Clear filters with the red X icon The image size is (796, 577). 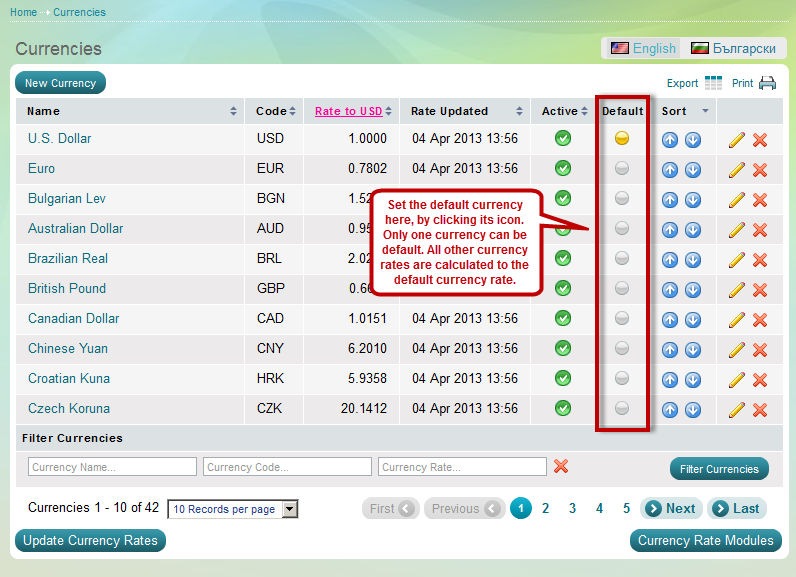(561, 467)
